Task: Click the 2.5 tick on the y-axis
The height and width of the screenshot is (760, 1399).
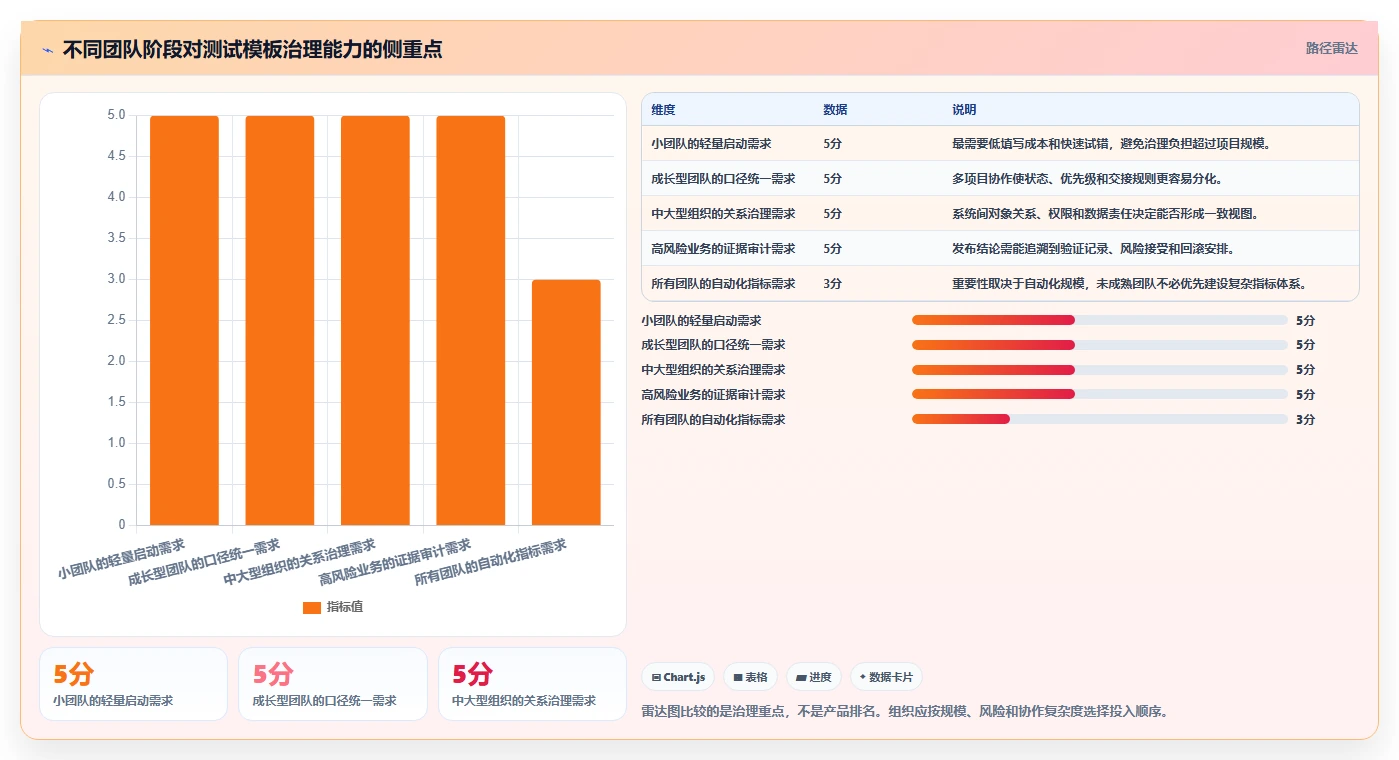Action: (116, 320)
